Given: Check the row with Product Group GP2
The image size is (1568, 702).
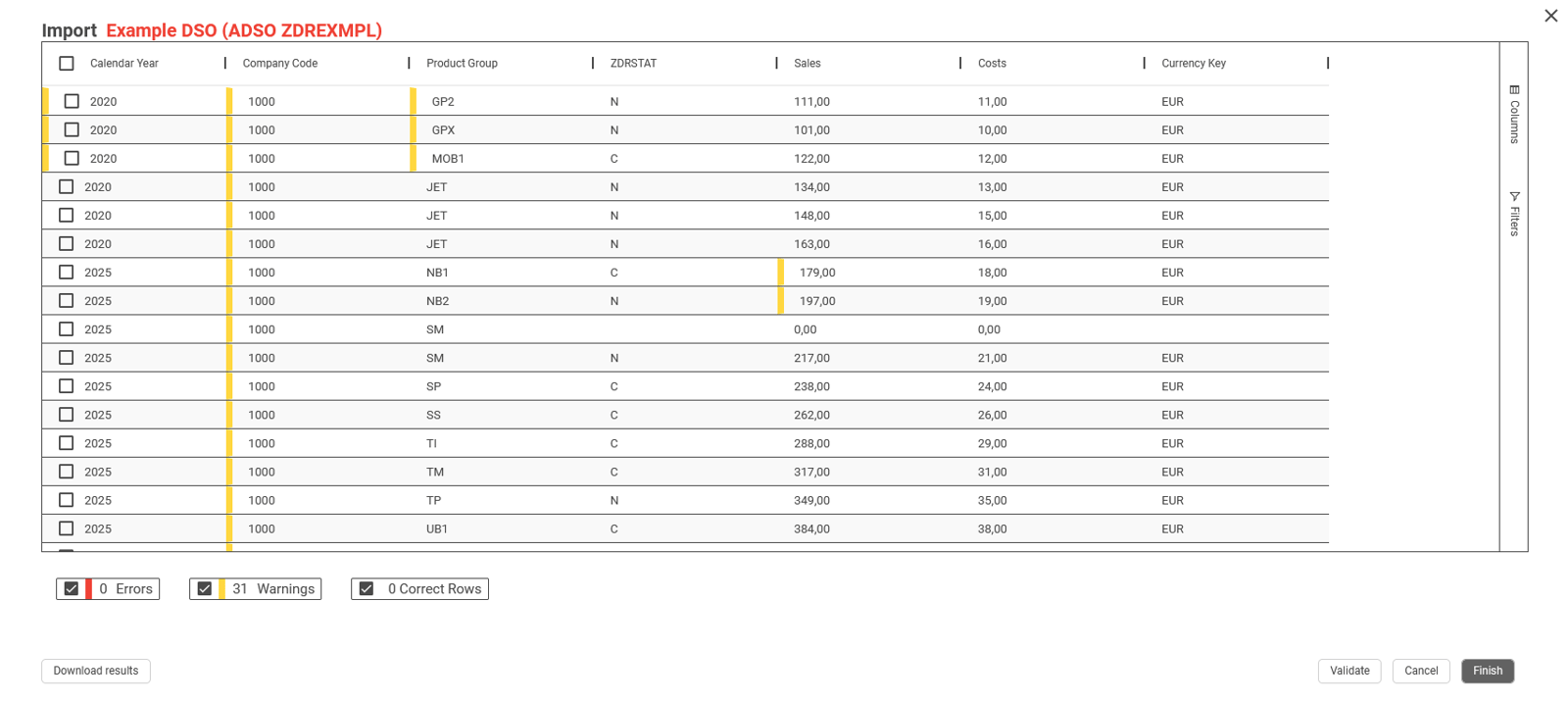Looking at the screenshot, I should 72,101.
